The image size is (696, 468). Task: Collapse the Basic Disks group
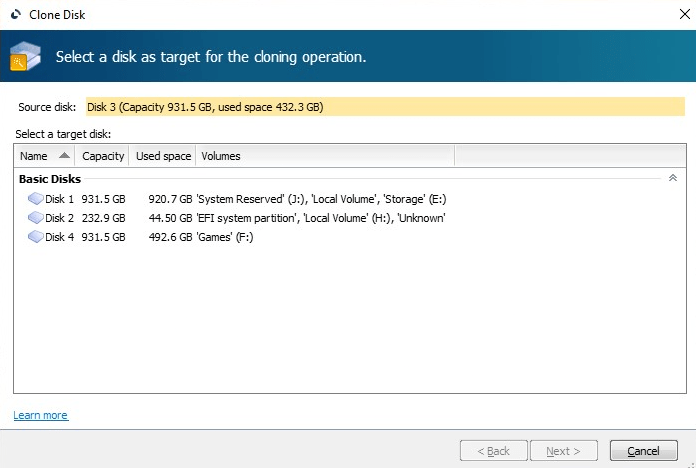pos(672,178)
